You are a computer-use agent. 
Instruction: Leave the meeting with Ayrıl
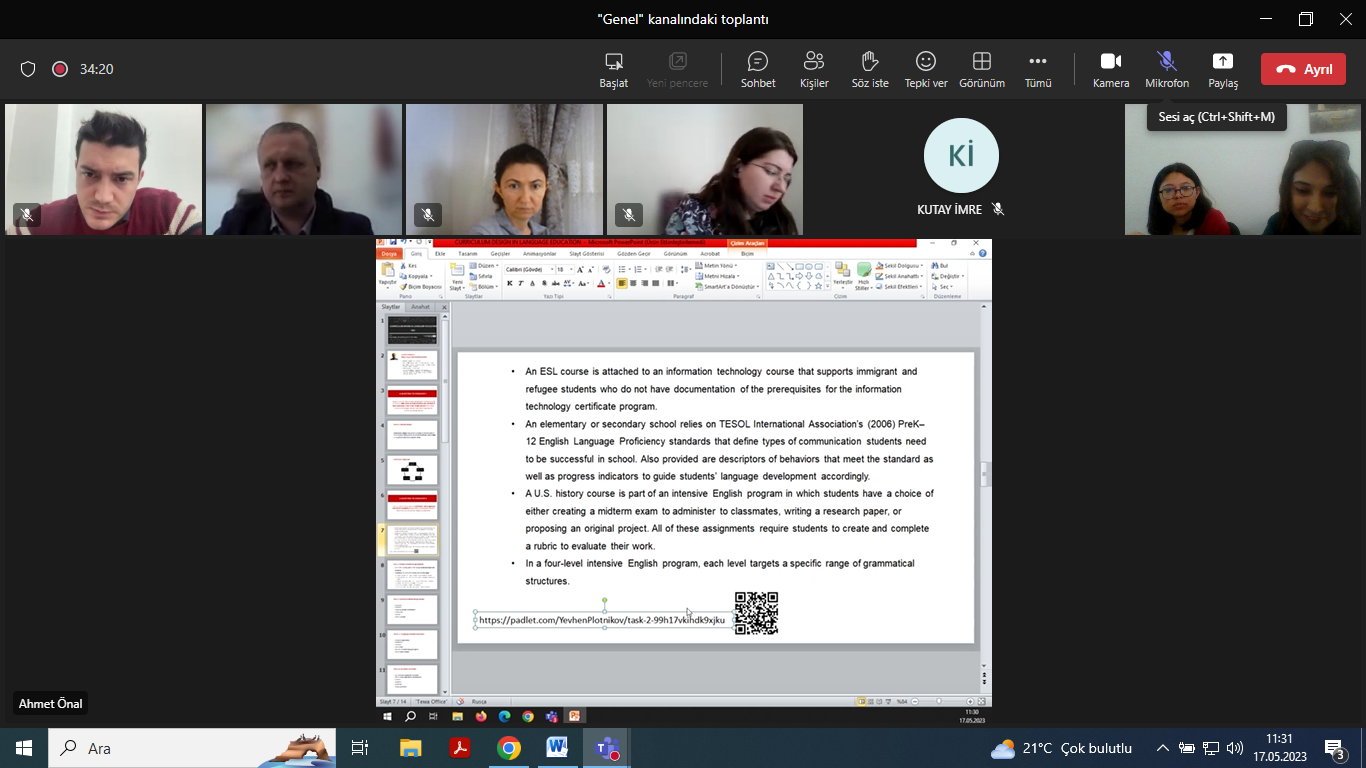point(1303,69)
